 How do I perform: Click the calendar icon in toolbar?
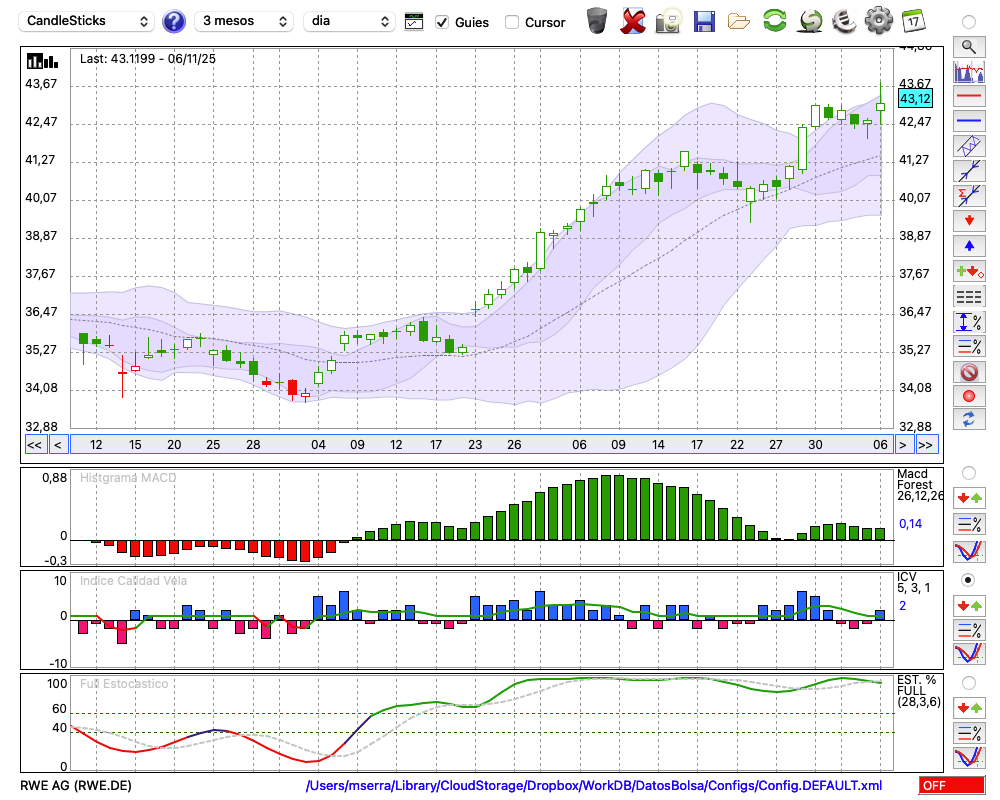point(912,20)
